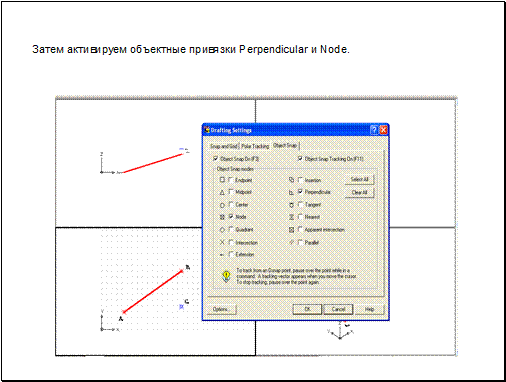Enable the Insertion snap checkbox

pos(300,180)
